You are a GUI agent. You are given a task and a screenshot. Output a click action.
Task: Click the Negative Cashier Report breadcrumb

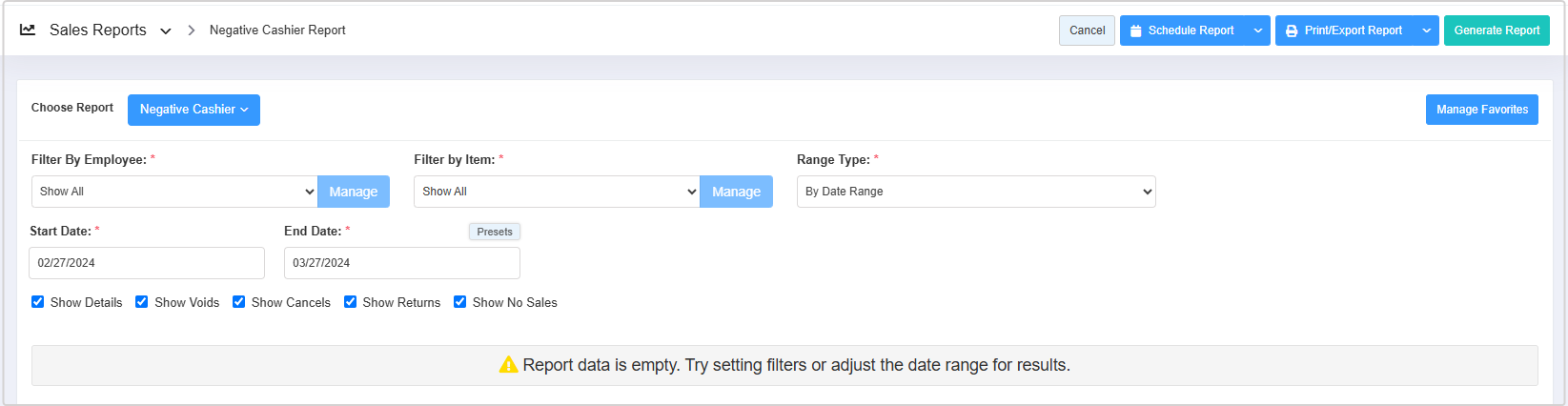tap(277, 30)
